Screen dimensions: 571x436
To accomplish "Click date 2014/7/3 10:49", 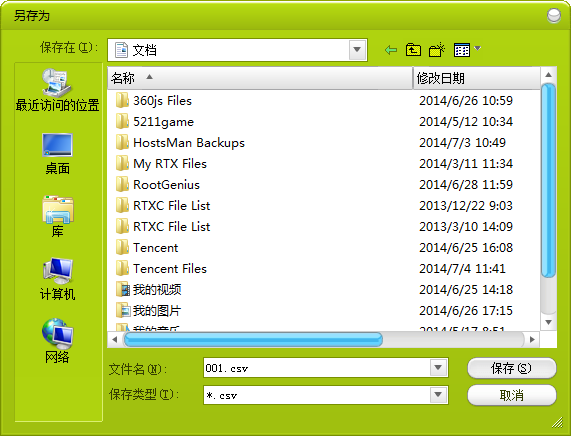I will coord(462,142).
